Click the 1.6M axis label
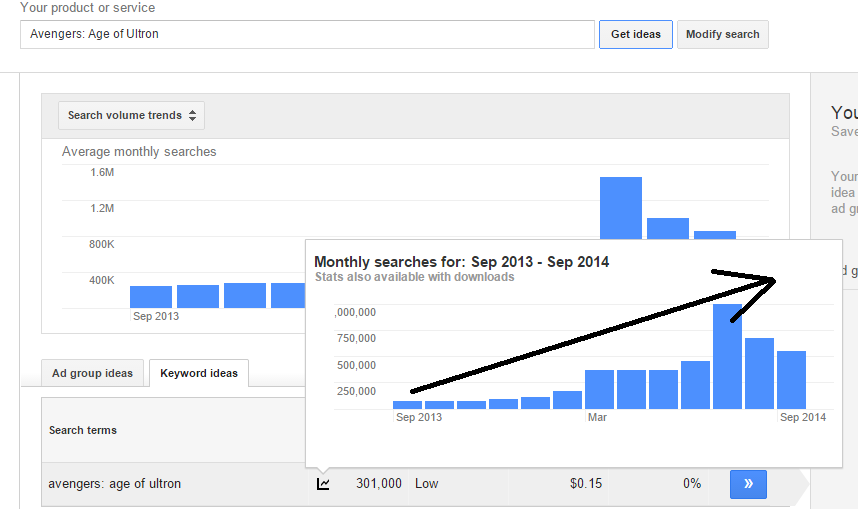The image size is (858, 509). (x=102, y=172)
